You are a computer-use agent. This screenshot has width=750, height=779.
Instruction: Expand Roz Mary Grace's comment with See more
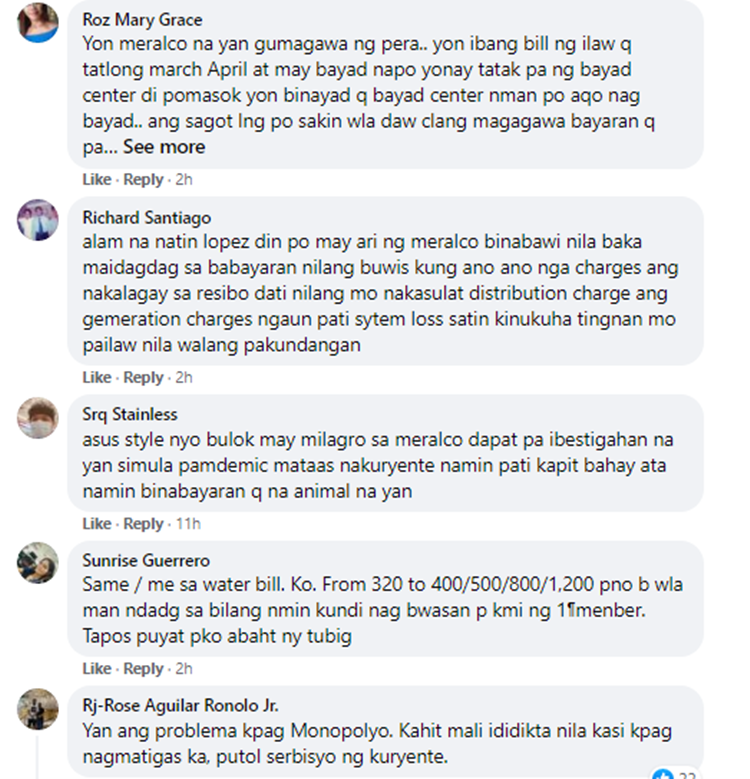pyautogui.click(x=164, y=147)
